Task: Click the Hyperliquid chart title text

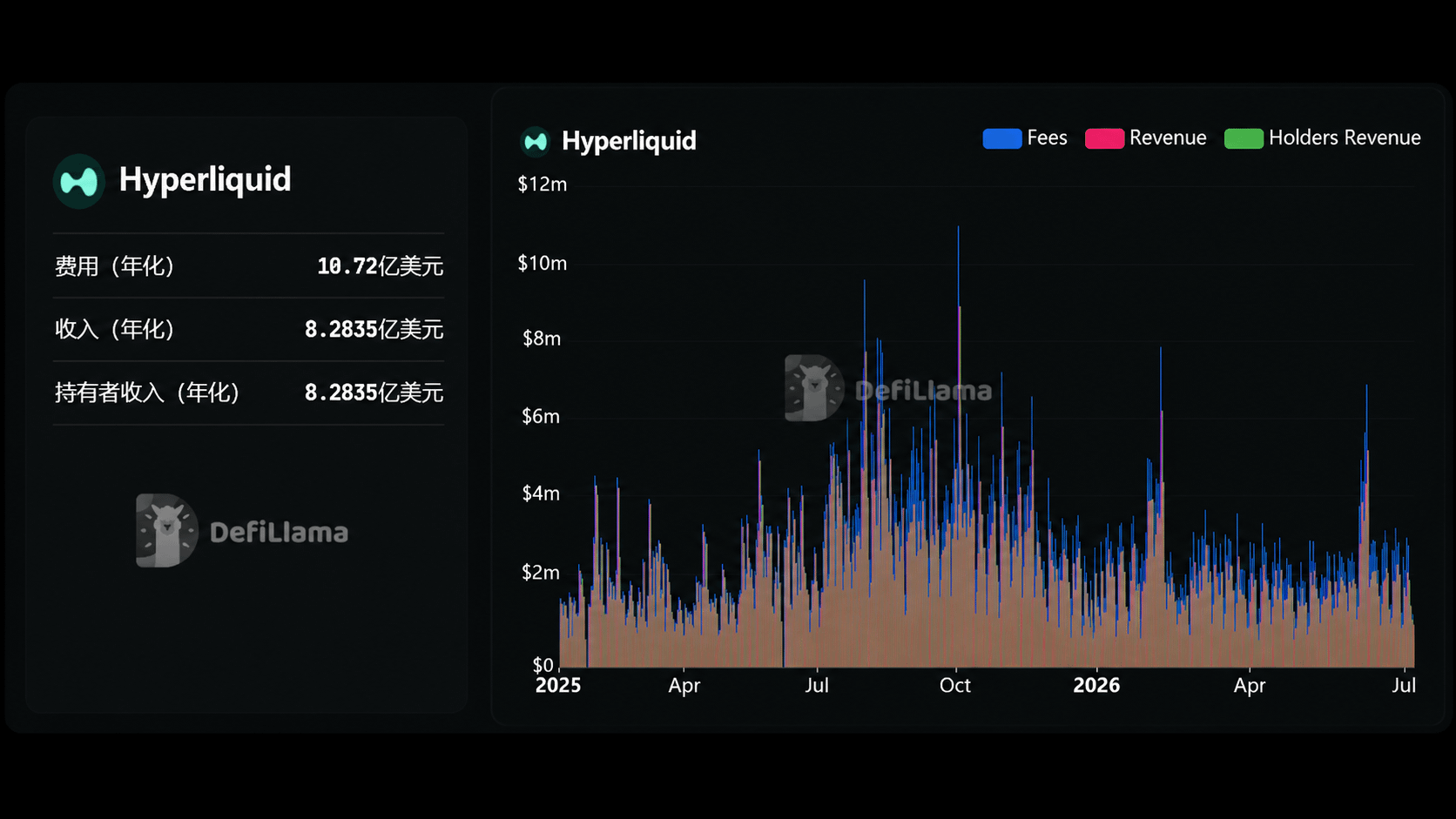Action: coord(629,141)
